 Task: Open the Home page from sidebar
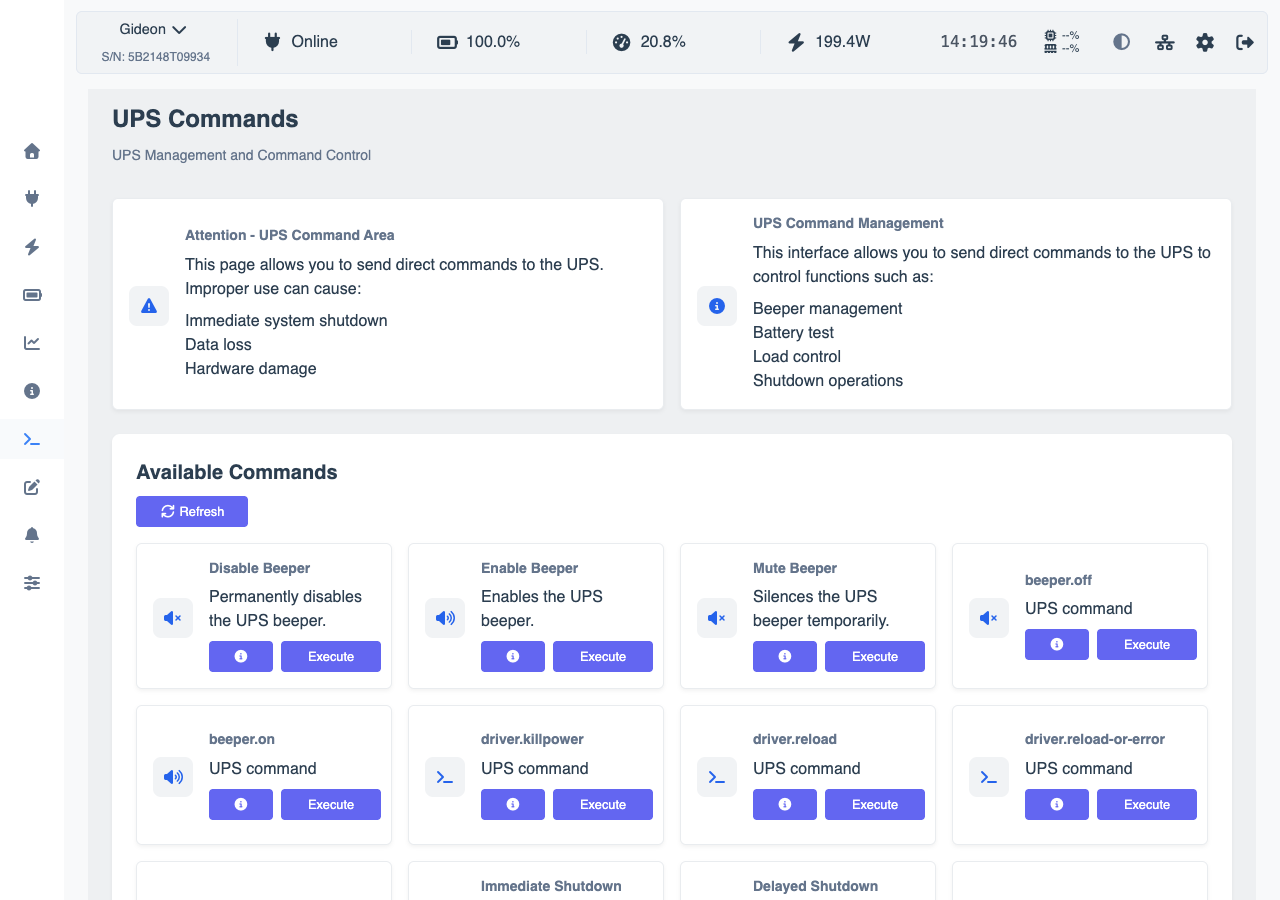point(32,151)
